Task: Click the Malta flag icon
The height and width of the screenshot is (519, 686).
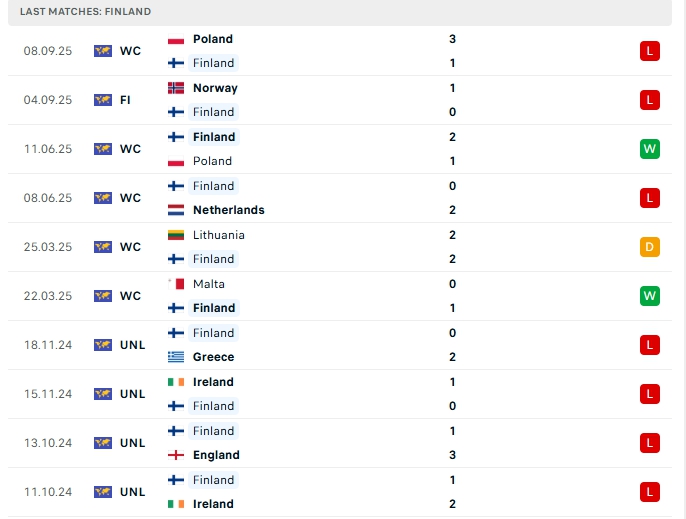Action: pyautogui.click(x=176, y=284)
